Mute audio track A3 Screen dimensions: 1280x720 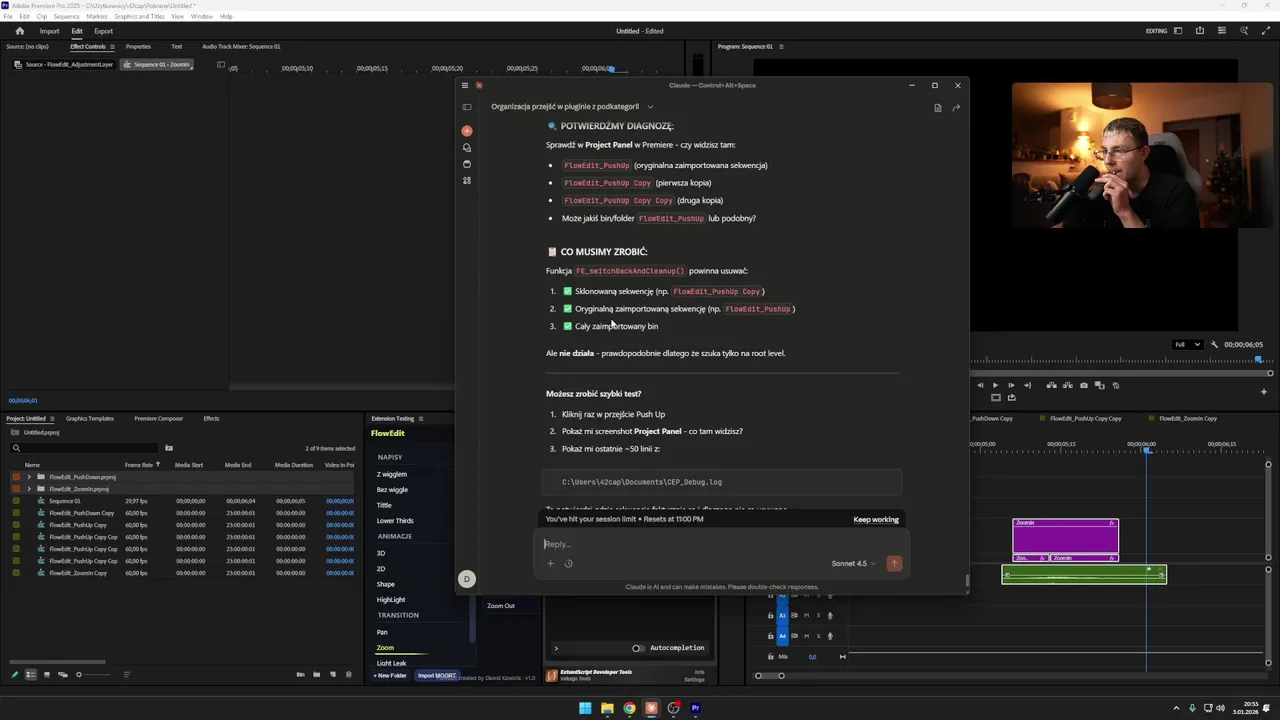tap(807, 616)
